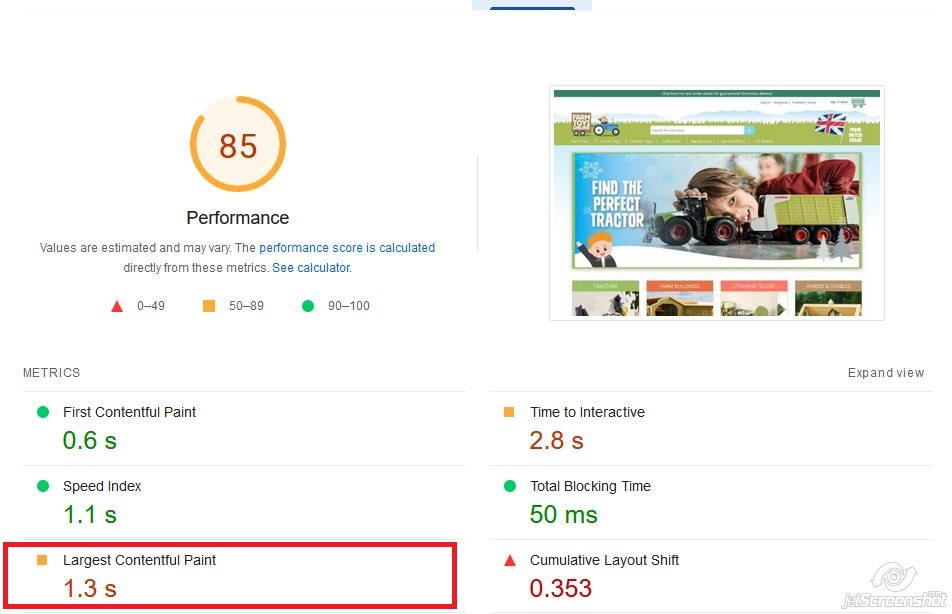Expand the metrics view

885,373
